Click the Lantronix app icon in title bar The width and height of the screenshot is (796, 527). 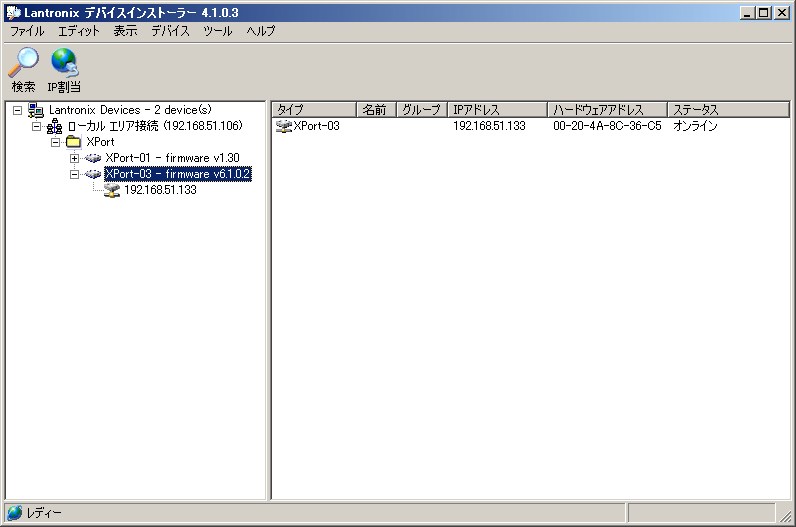[x=13, y=12]
